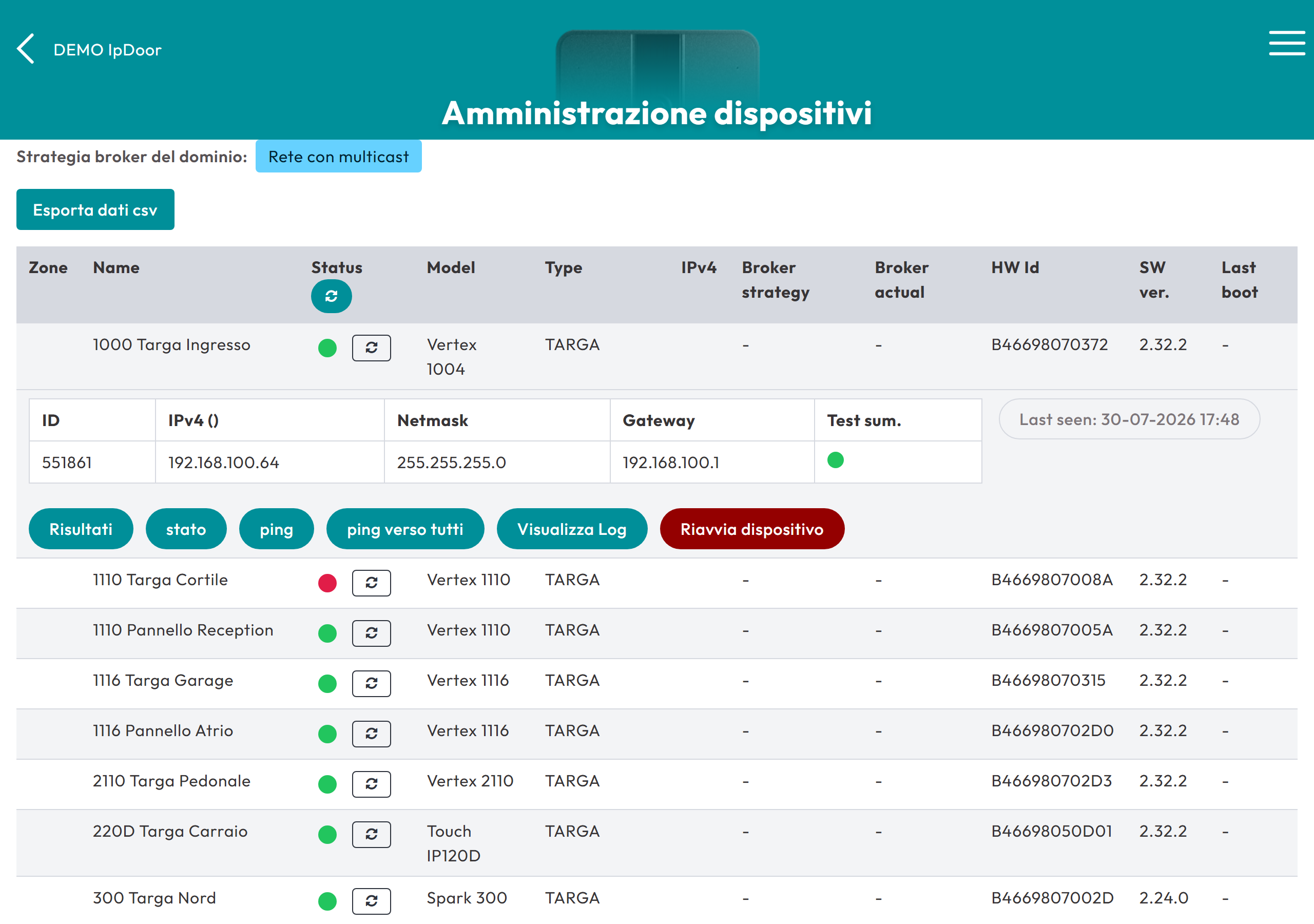
Task: Click Esporta dati csv button
Action: click(x=95, y=209)
